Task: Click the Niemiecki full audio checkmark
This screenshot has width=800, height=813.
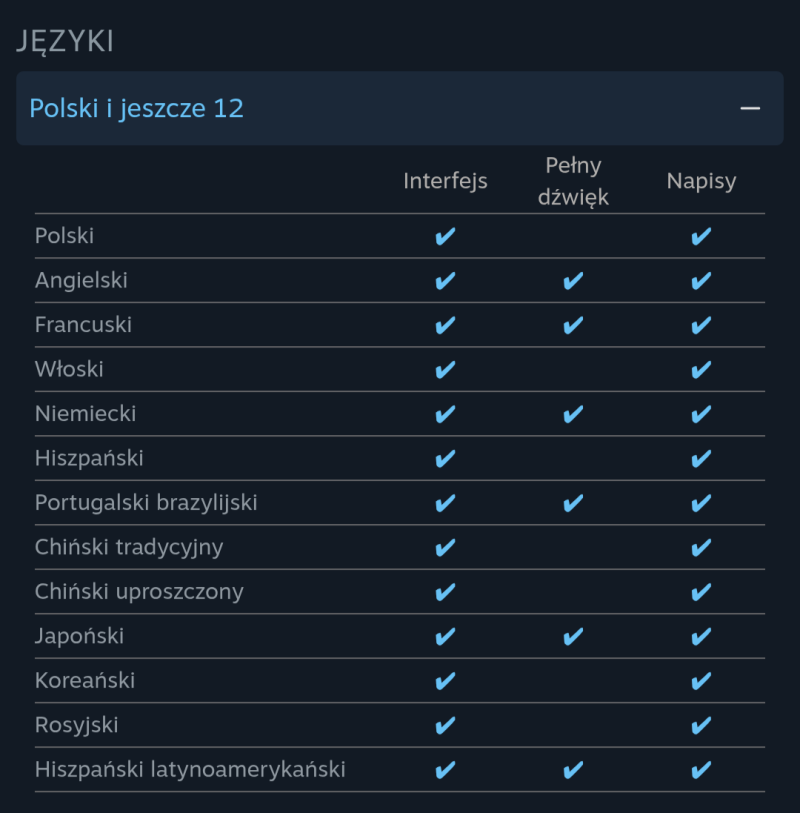Action: point(573,414)
